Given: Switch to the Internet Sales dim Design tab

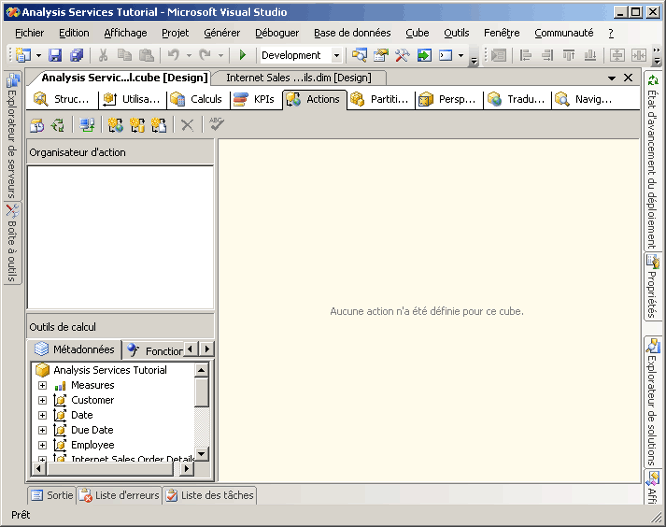Looking at the screenshot, I should point(299,78).
